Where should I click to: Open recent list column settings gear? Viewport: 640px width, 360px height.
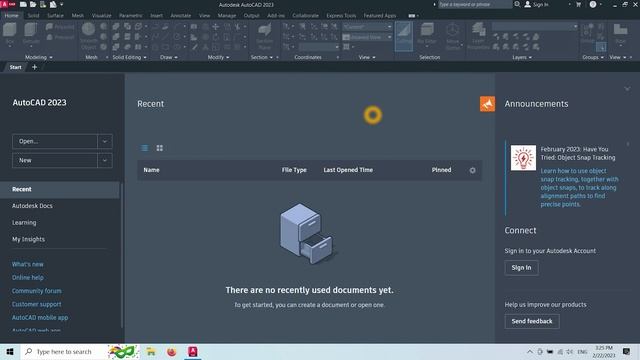(x=472, y=170)
